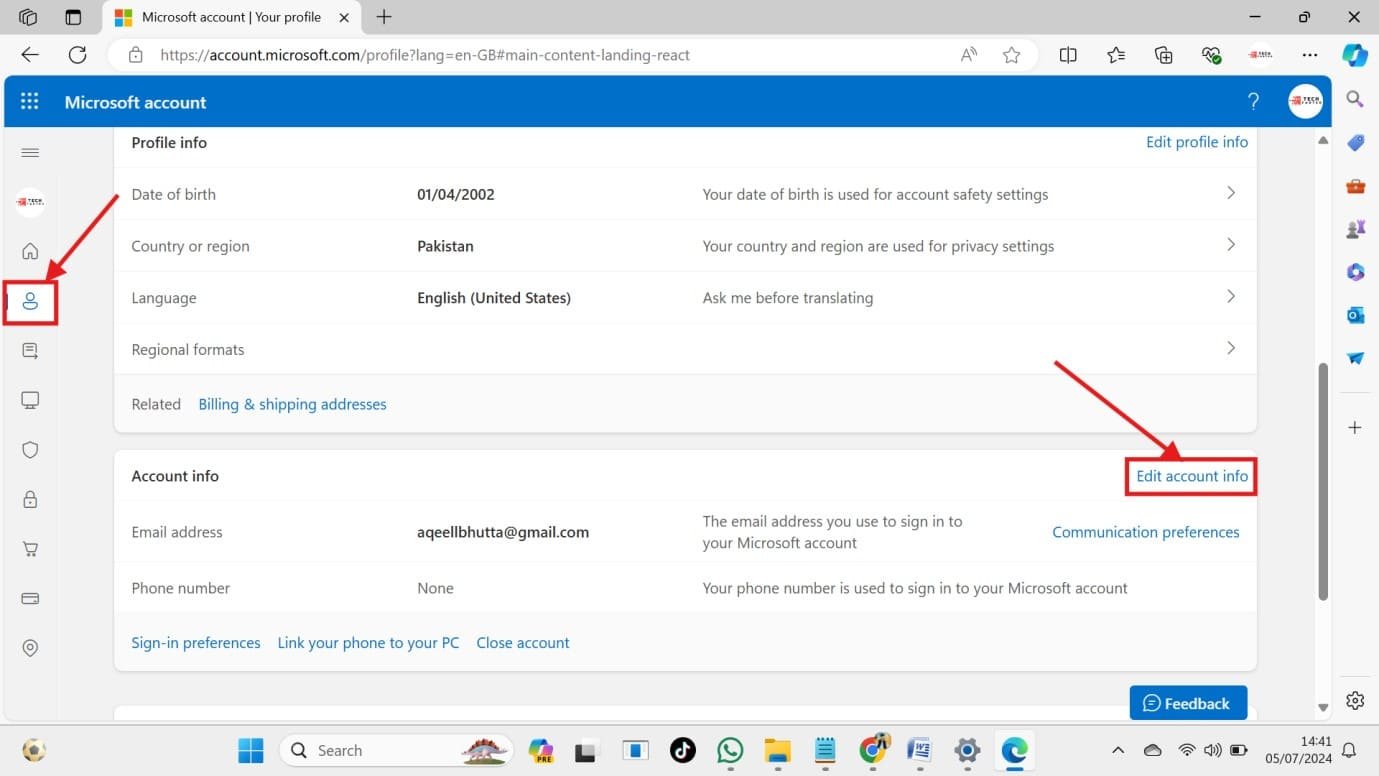Open Billing & shipping addresses link
The height and width of the screenshot is (776, 1379).
(x=292, y=404)
